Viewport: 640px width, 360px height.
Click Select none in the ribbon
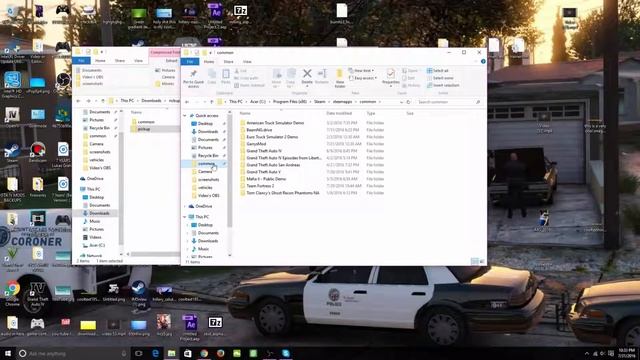tap(440, 78)
